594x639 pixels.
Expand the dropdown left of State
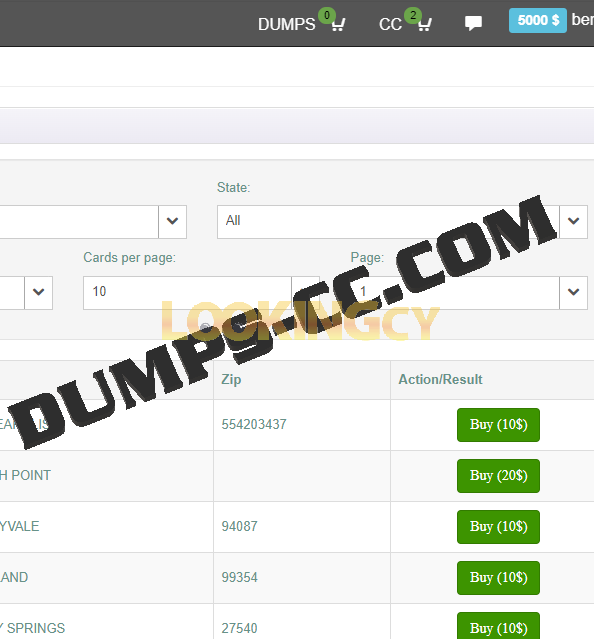[172, 222]
